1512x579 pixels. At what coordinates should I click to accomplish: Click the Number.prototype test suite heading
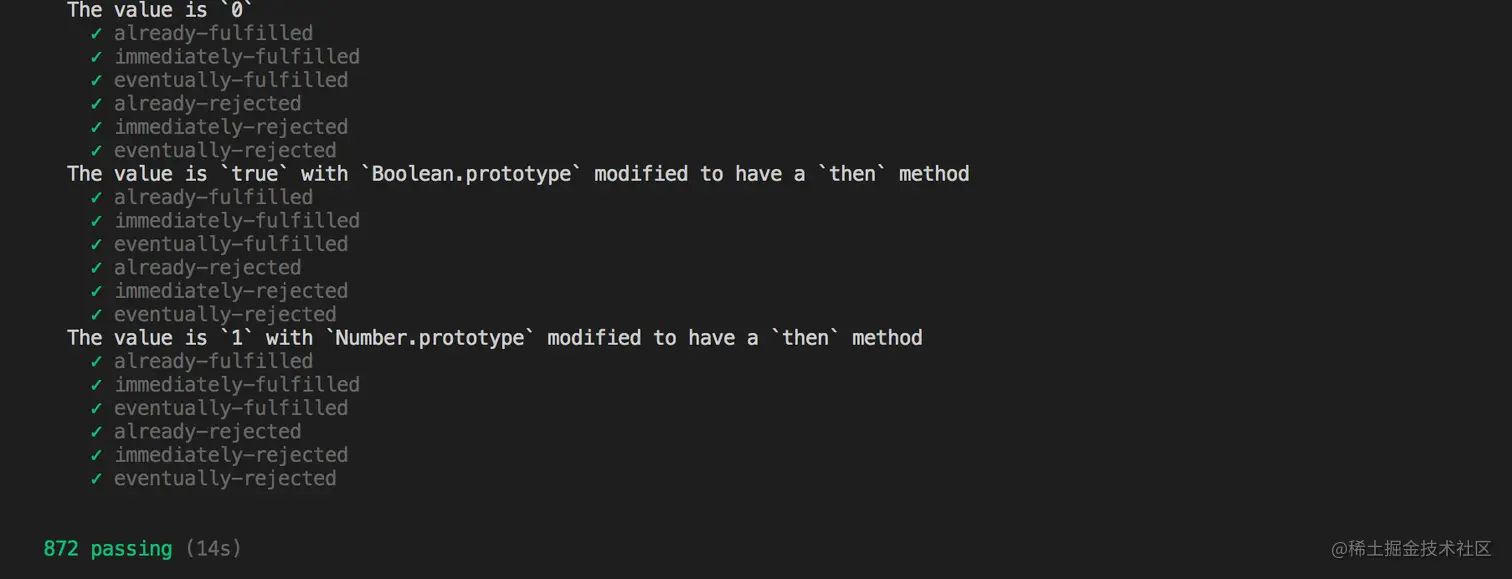coord(494,338)
